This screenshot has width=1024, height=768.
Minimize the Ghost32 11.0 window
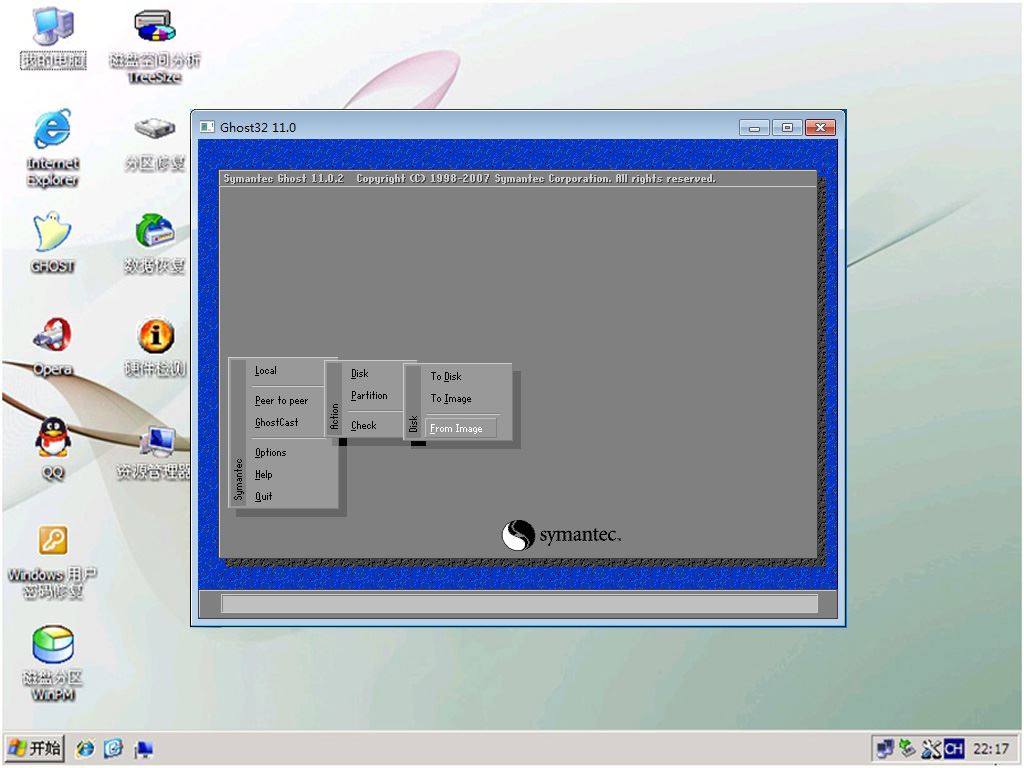click(754, 127)
